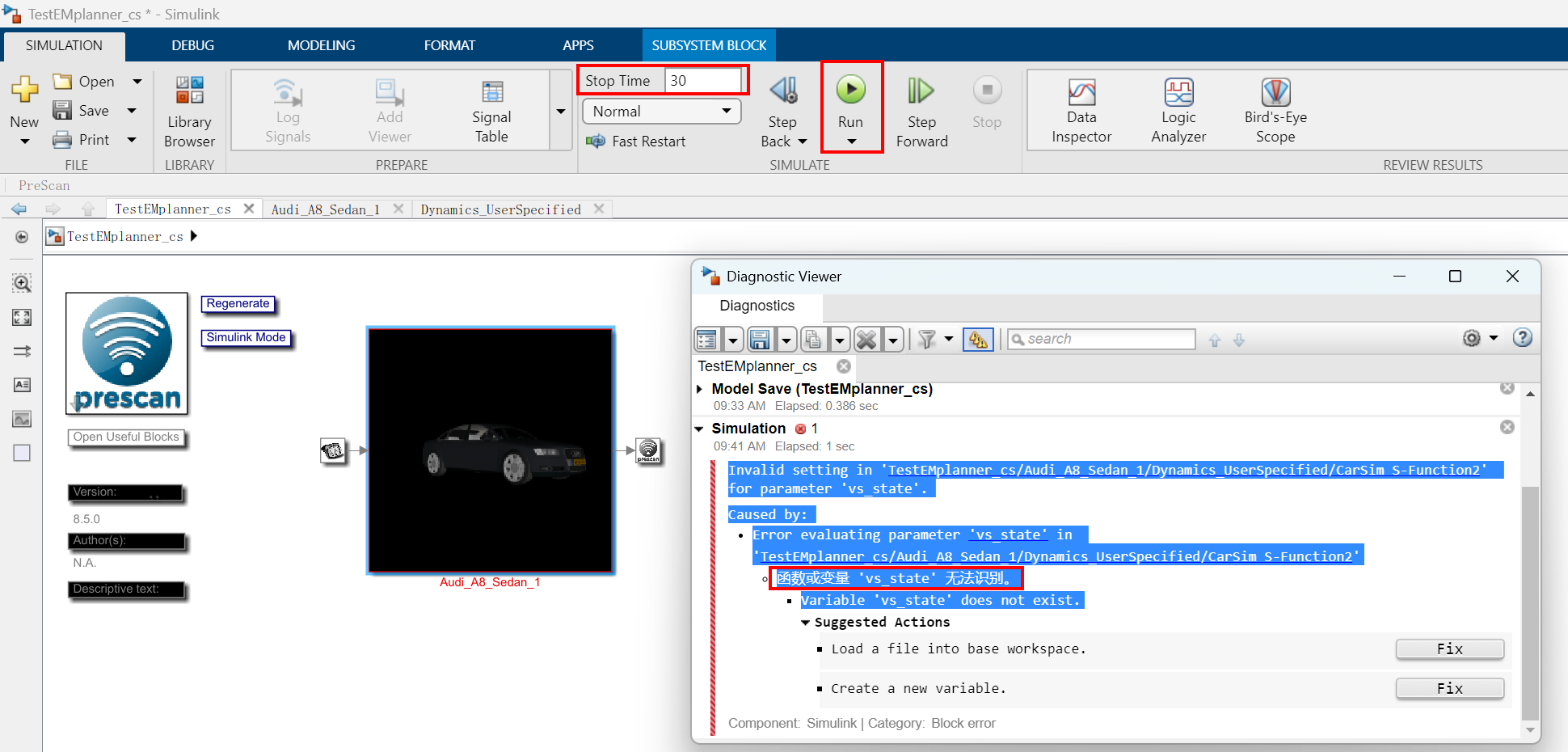Switch to the Dynamics_UserSpecified tab
1568x752 pixels.
coord(500,209)
